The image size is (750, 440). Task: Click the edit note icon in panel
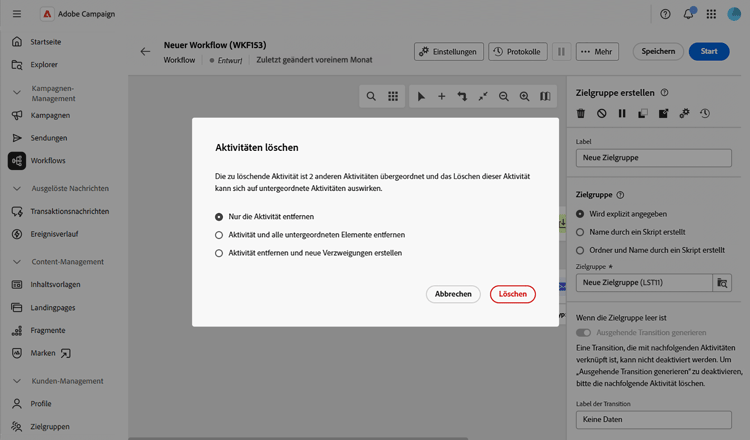pyautogui.click(x=663, y=113)
